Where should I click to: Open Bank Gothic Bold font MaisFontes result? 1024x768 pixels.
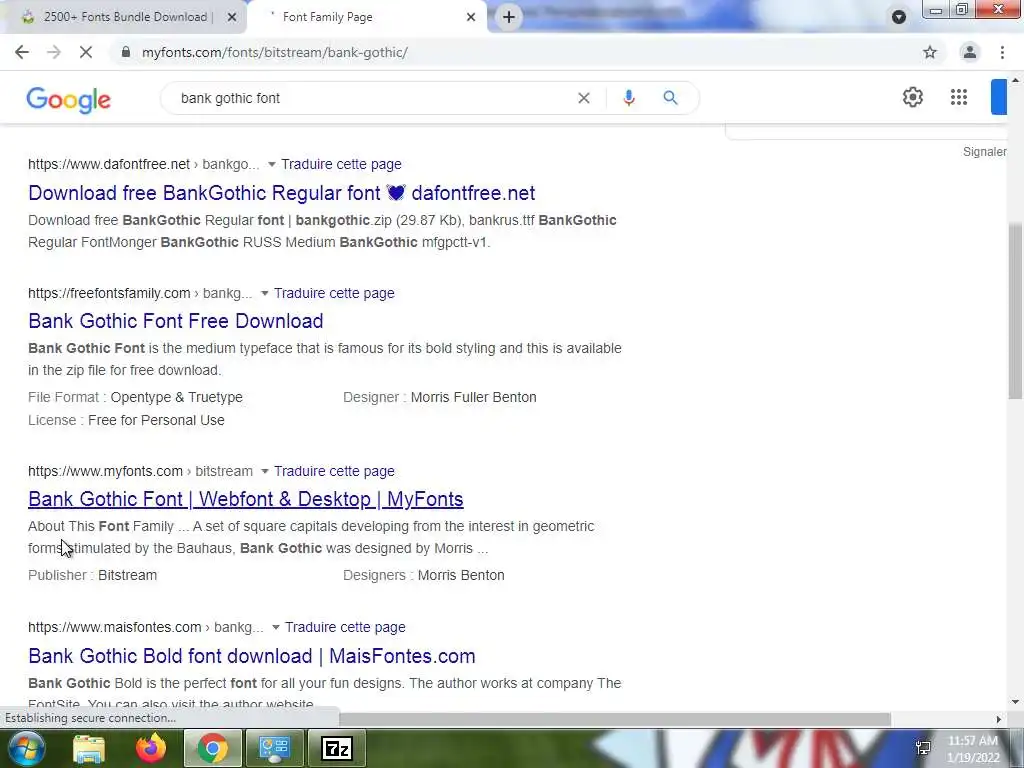tap(251, 656)
